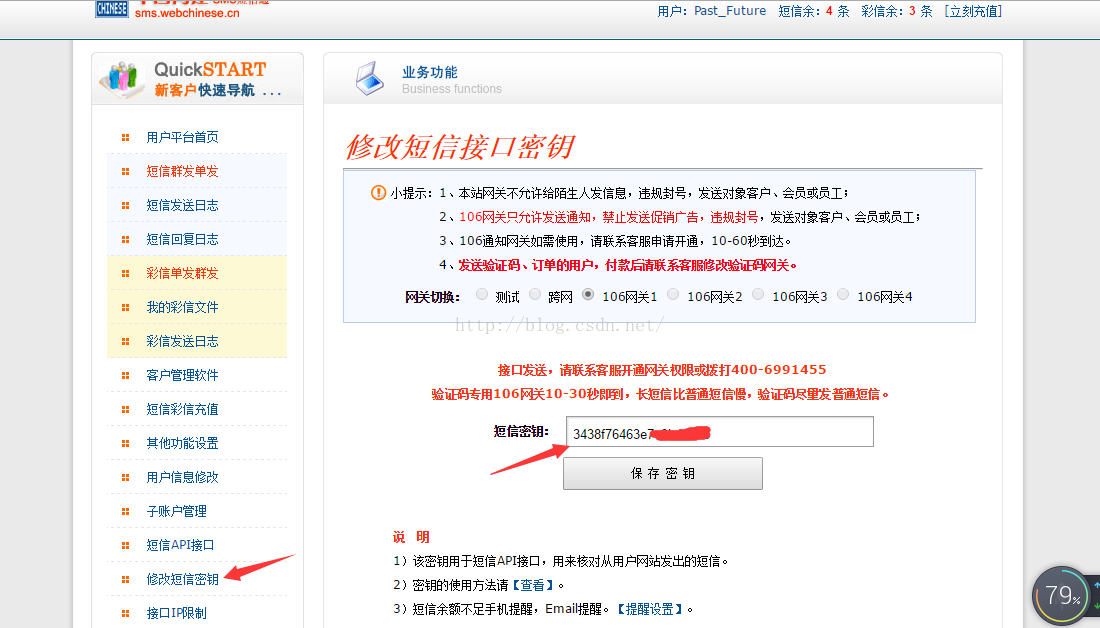Image resolution: width=1100 pixels, height=628 pixels.
Task: Click the orange bullet icon beside 用户平台首页
Action: [126, 138]
